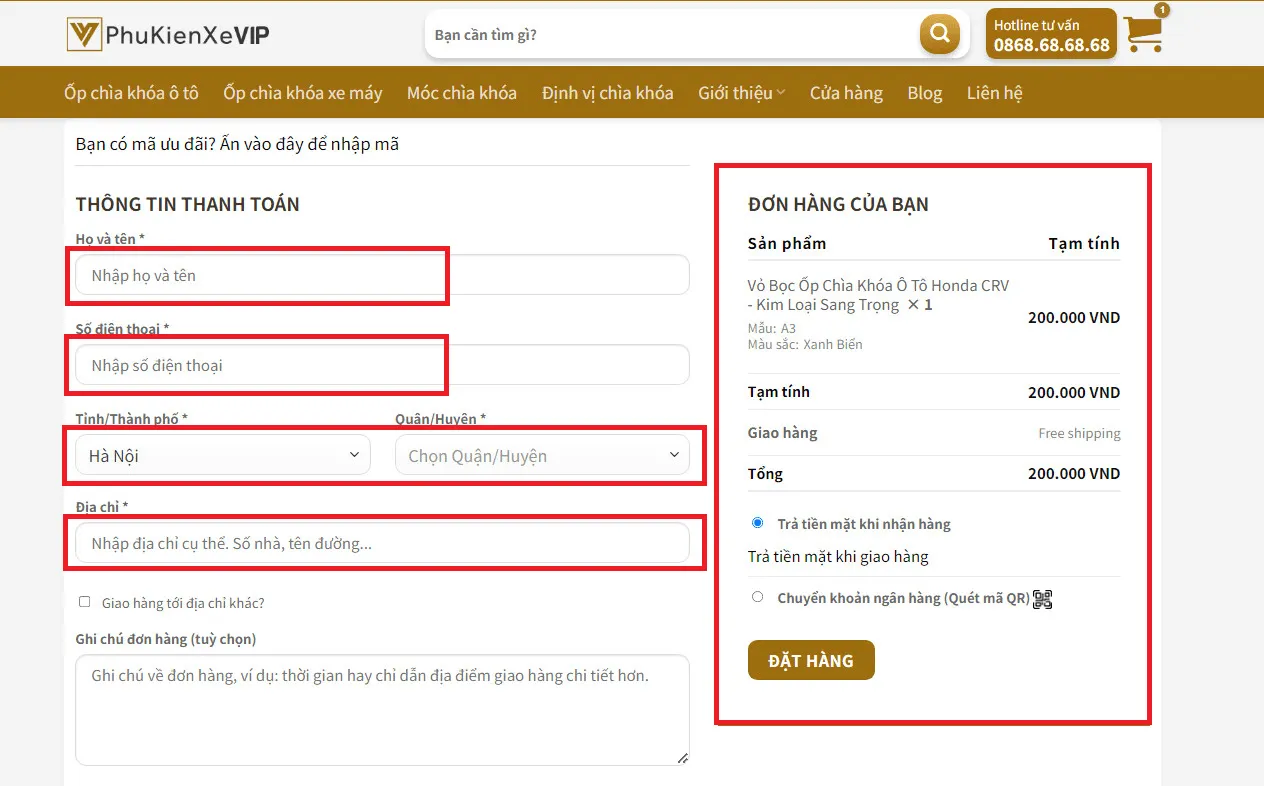This screenshot has width=1264, height=786.
Task: Open the 'Liên hệ' menu item
Action: pos(994,93)
